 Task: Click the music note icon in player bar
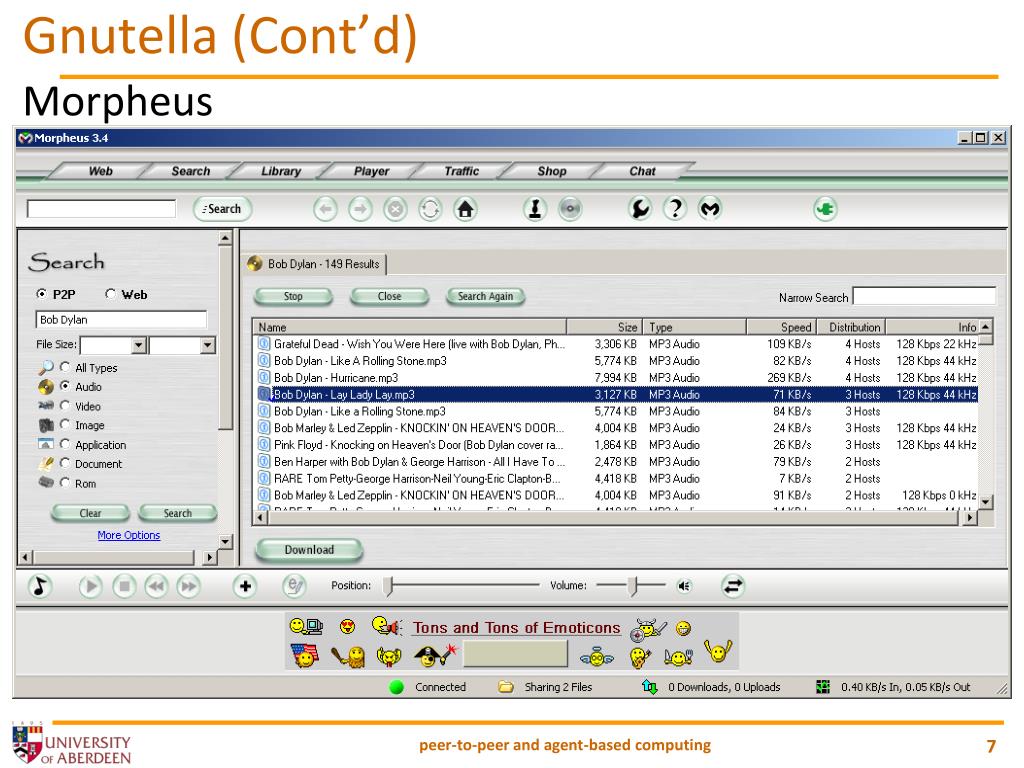(x=40, y=586)
